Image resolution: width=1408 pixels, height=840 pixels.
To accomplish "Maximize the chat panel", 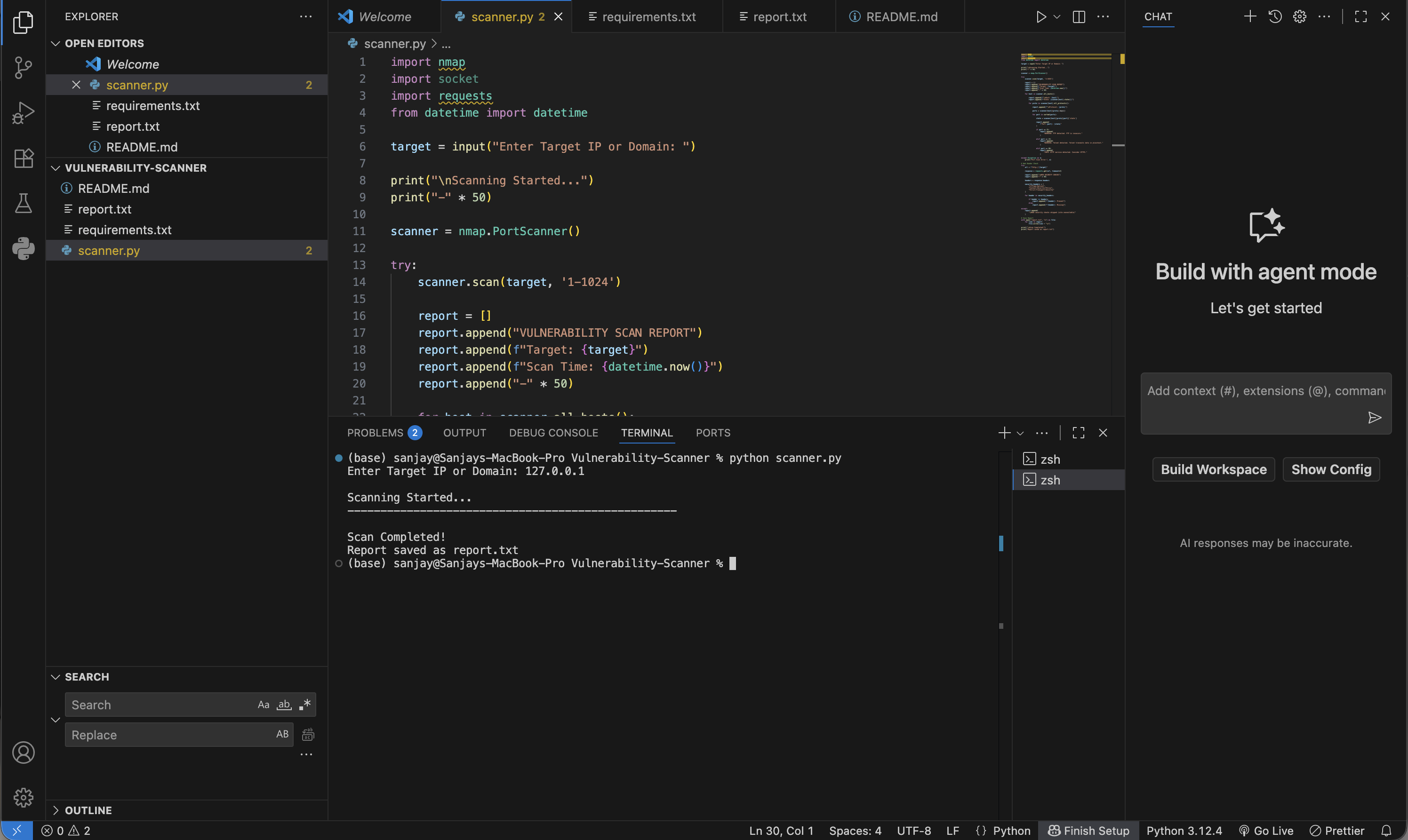I will 1361,16.
